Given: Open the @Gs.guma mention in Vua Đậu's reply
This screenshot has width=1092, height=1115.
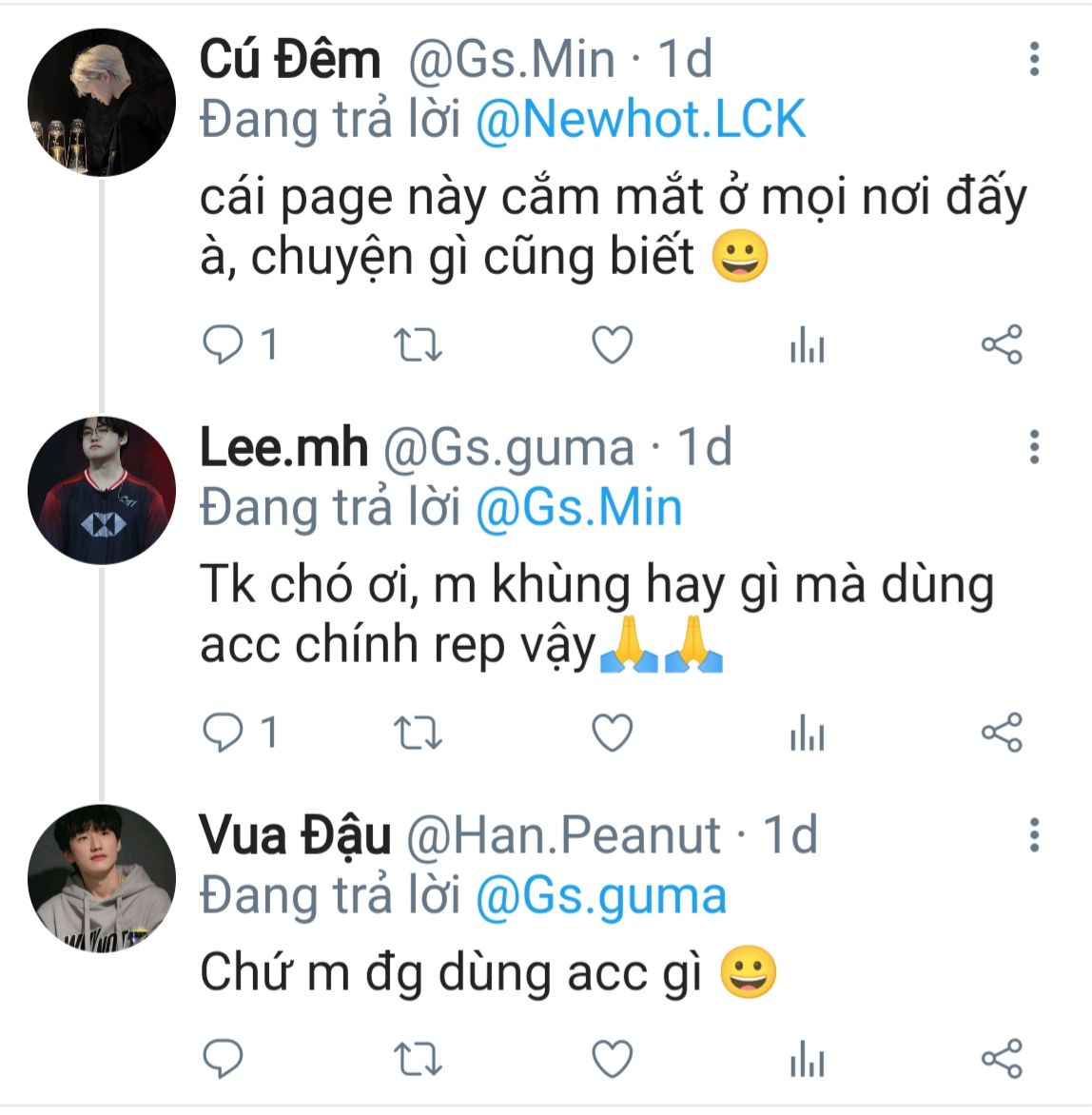Looking at the screenshot, I should [600, 897].
